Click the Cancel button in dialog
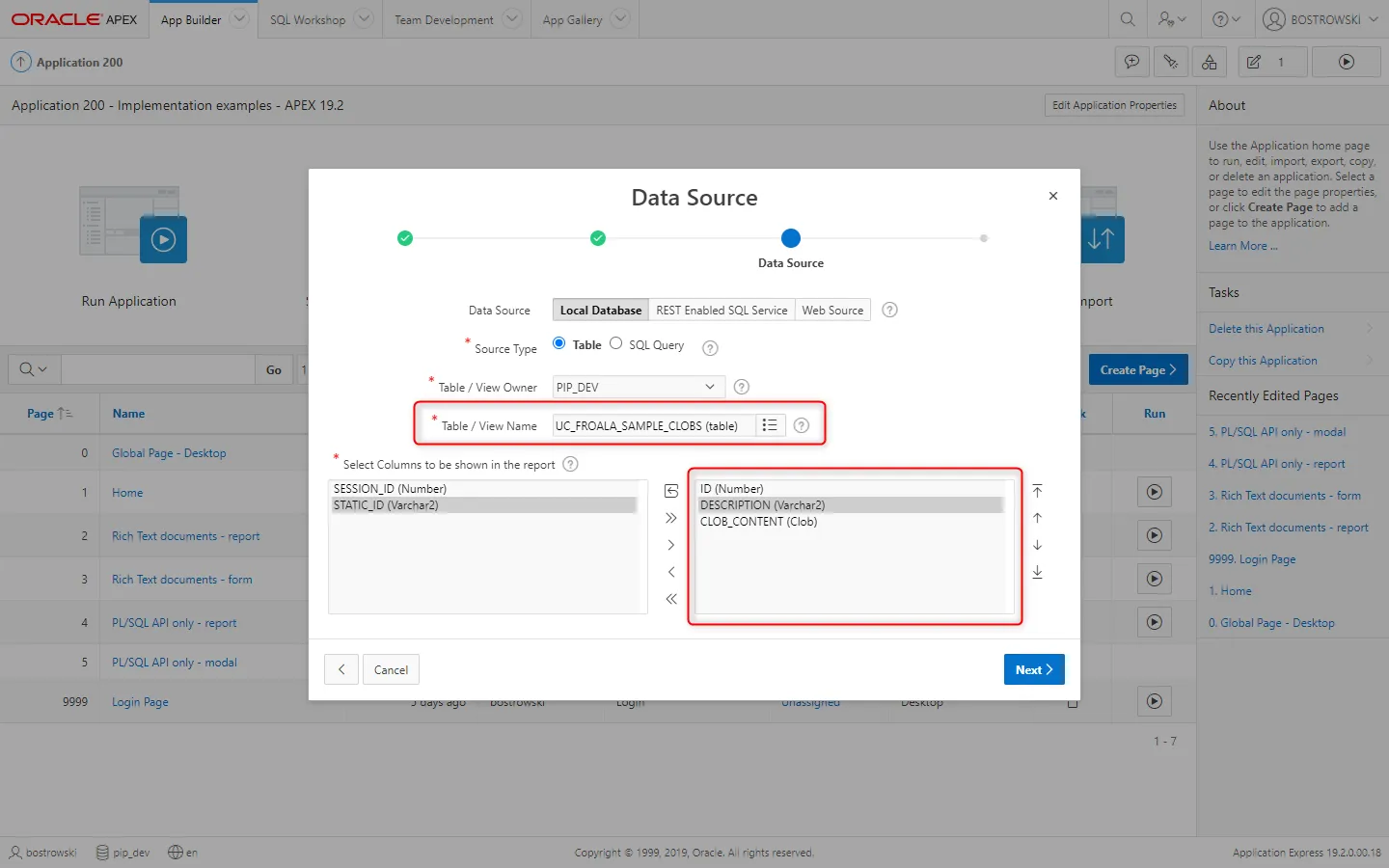 coord(391,669)
